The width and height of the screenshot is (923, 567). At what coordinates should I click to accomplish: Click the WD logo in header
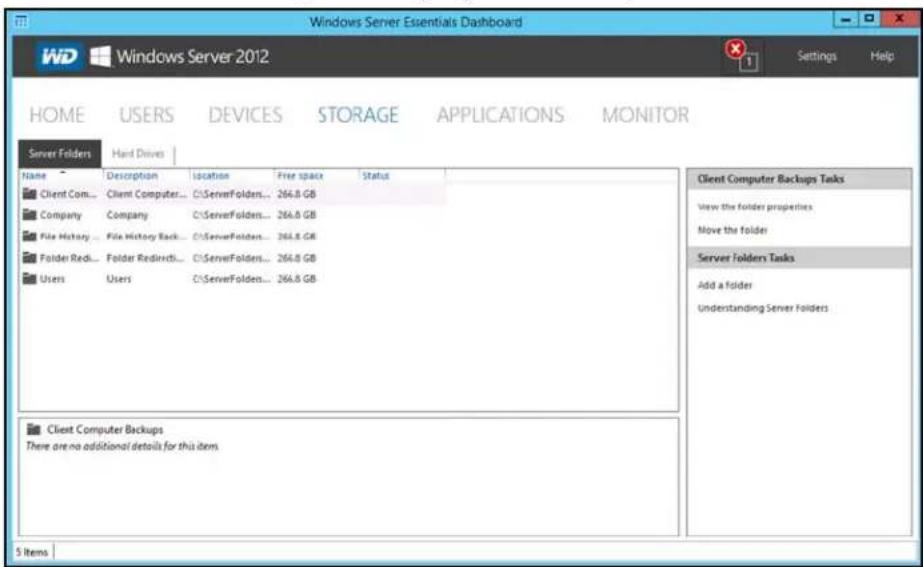click(59, 57)
